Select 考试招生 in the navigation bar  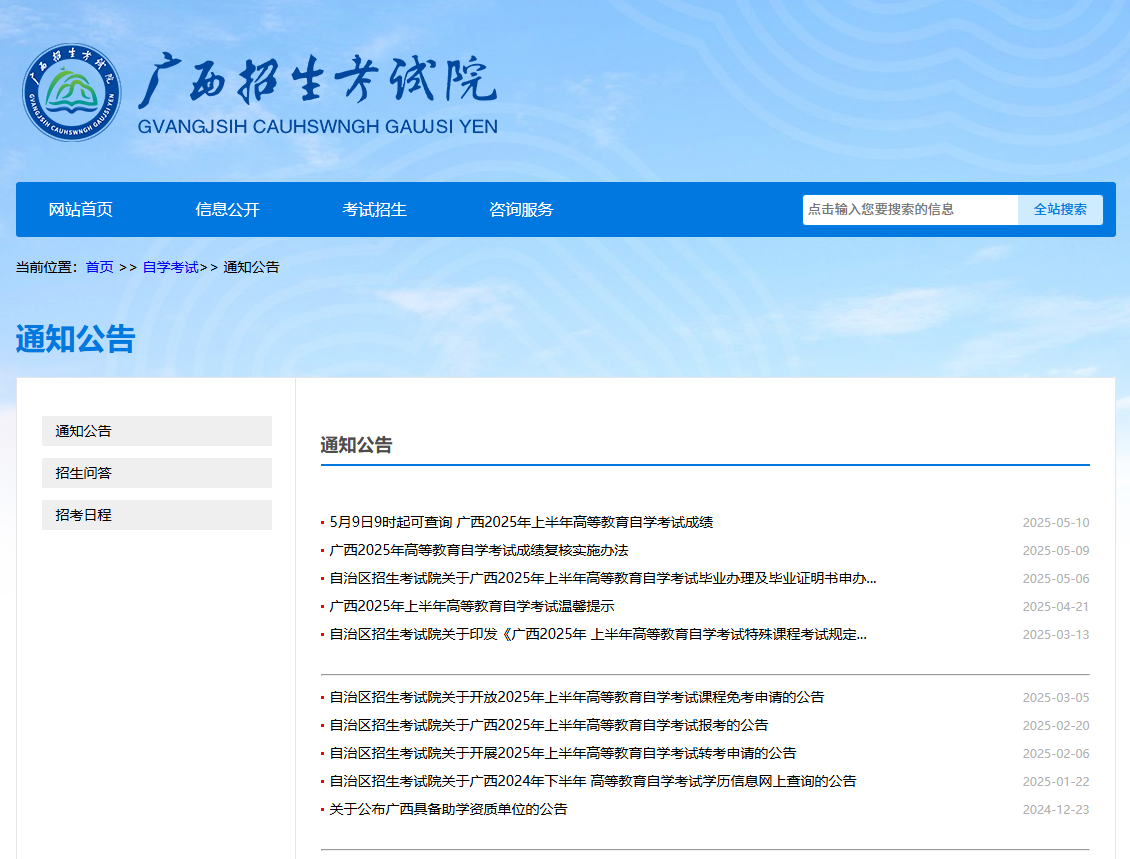coord(374,210)
